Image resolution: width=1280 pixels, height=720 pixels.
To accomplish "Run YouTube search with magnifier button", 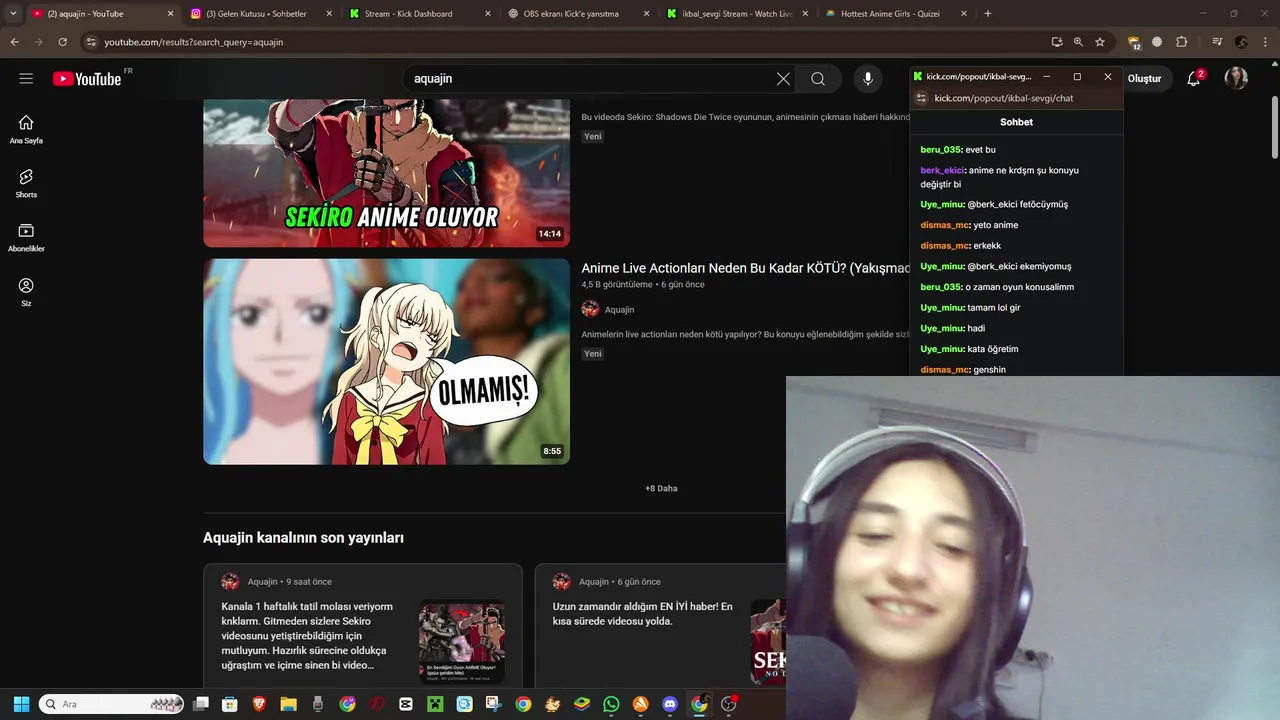I will (818, 79).
